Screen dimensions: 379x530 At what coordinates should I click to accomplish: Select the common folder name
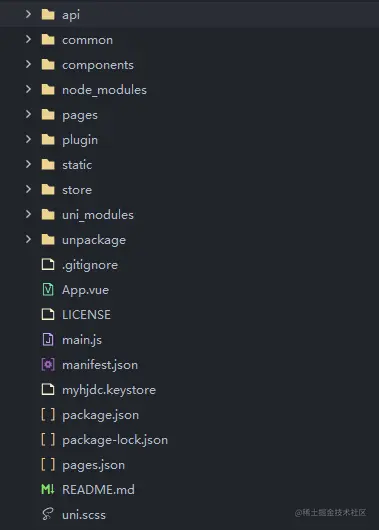click(88, 40)
